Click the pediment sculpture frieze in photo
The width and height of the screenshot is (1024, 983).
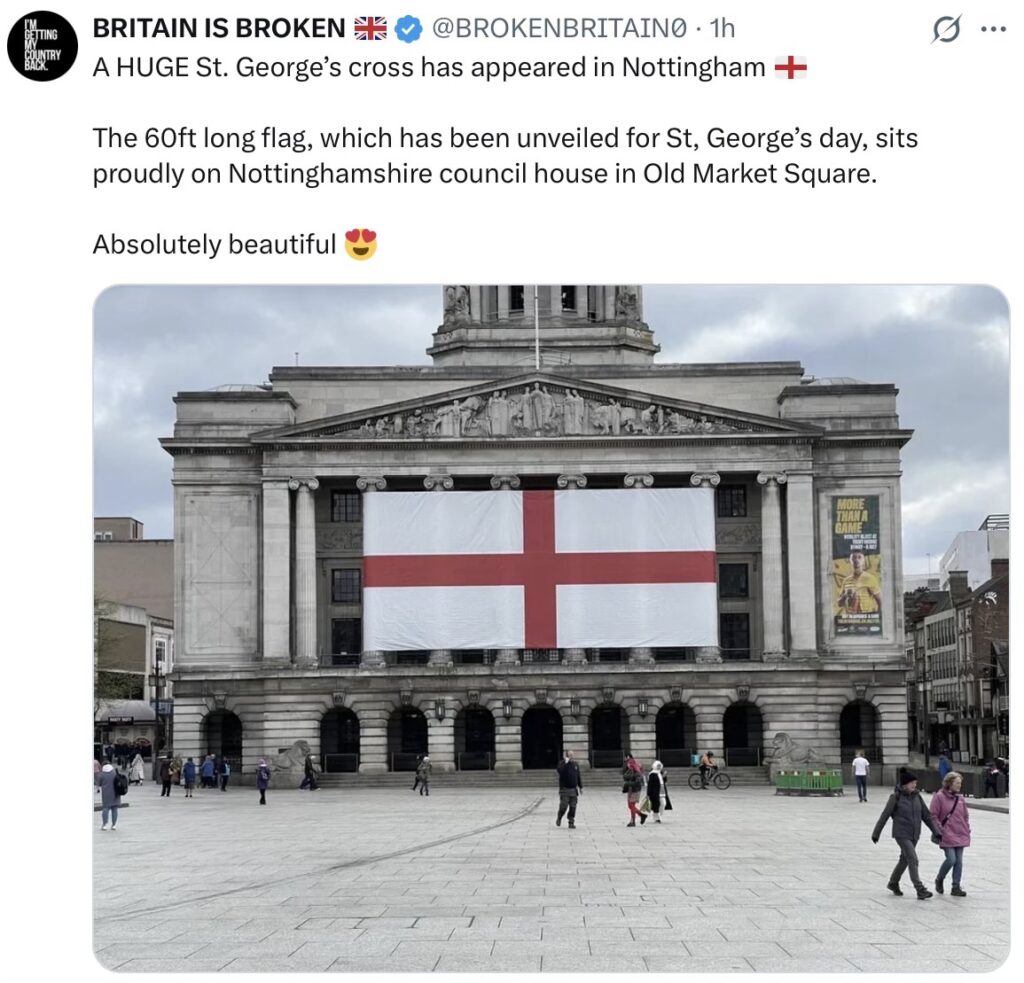pos(537,411)
